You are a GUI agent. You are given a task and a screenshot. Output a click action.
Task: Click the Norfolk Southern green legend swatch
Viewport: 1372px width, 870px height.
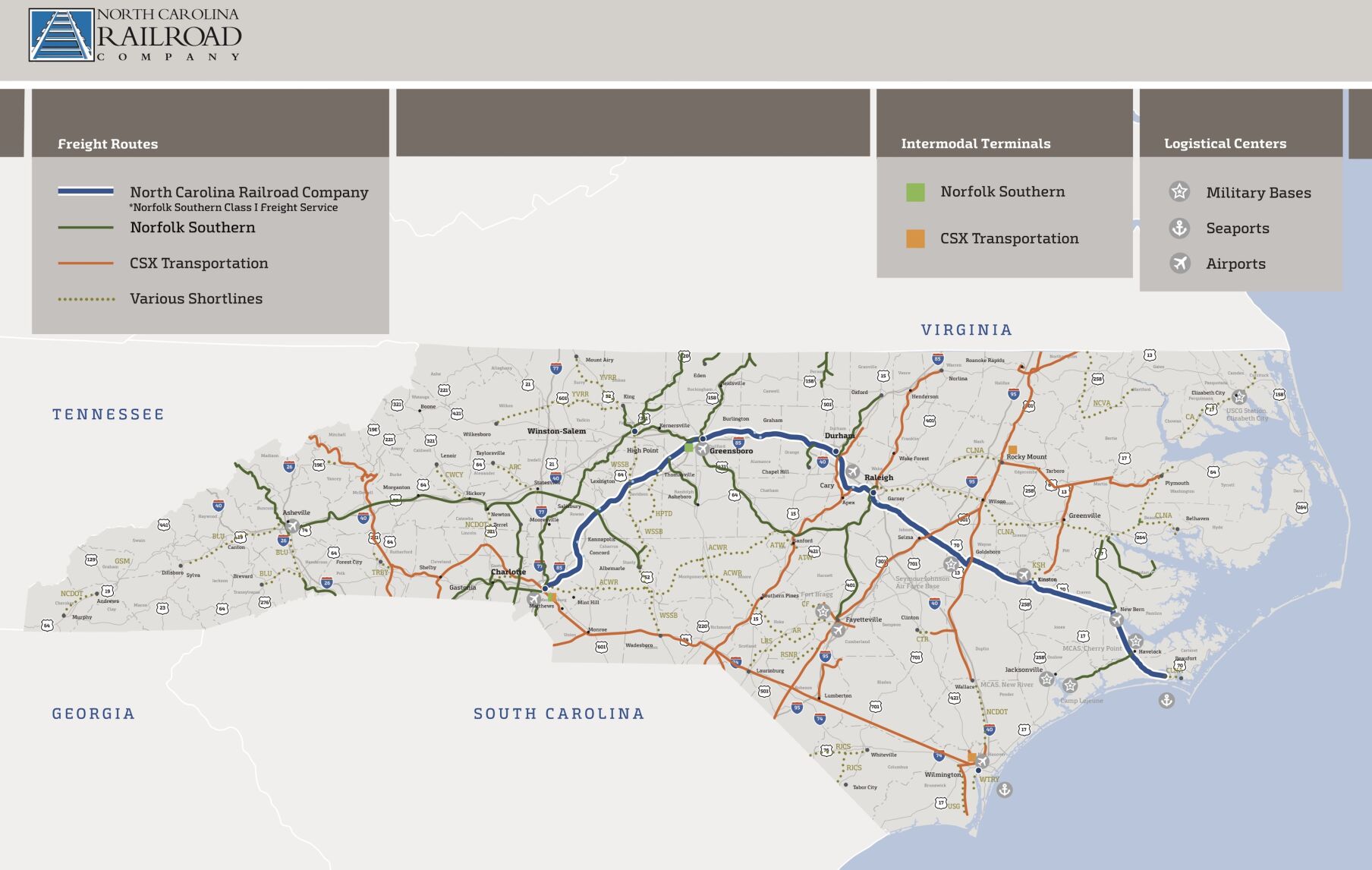click(915, 192)
